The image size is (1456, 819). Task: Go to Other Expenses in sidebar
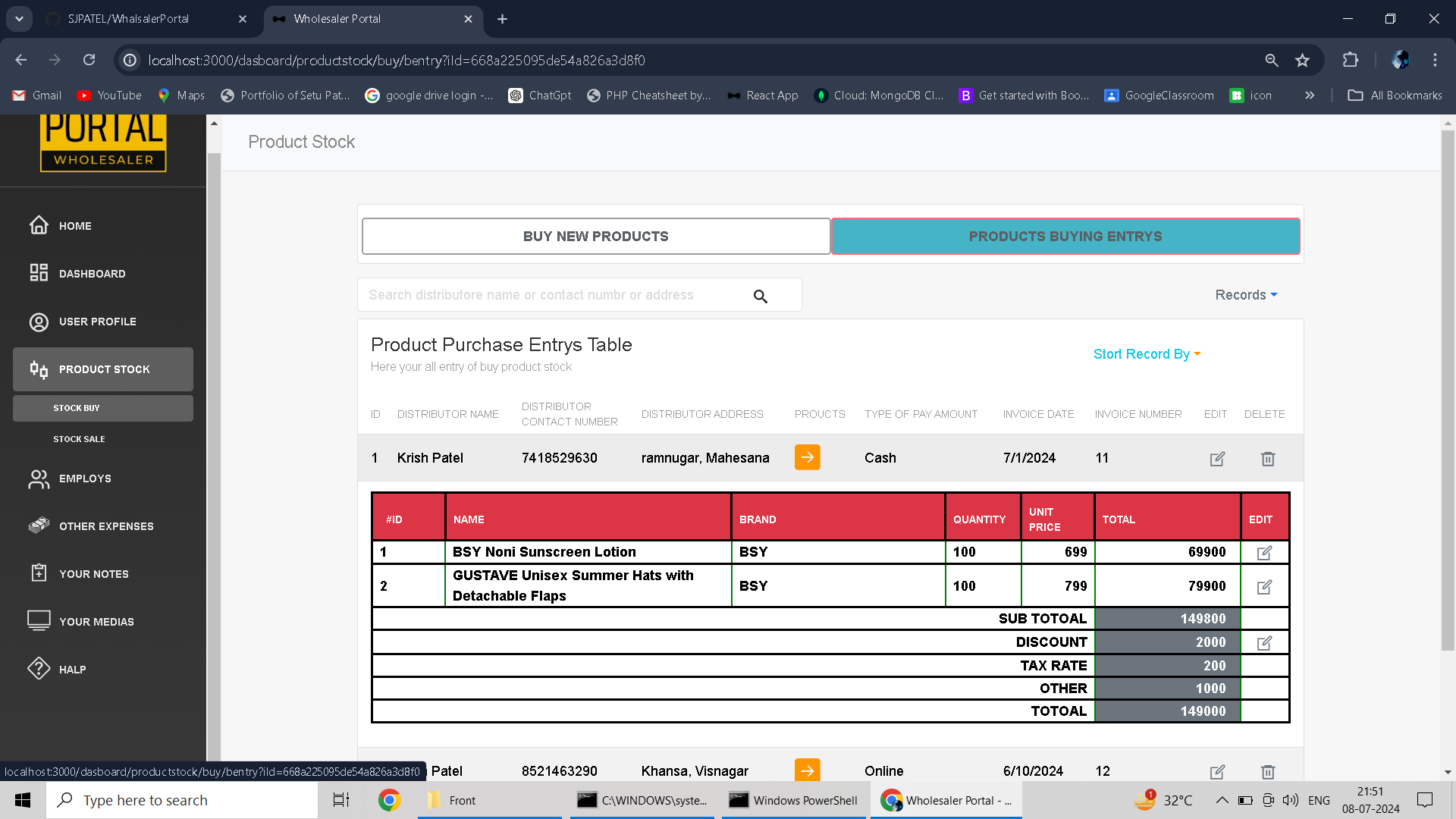[105, 526]
